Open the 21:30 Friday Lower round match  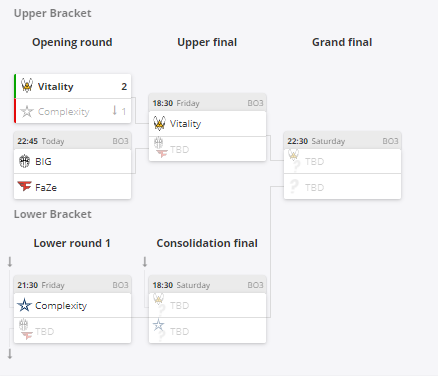point(73,285)
